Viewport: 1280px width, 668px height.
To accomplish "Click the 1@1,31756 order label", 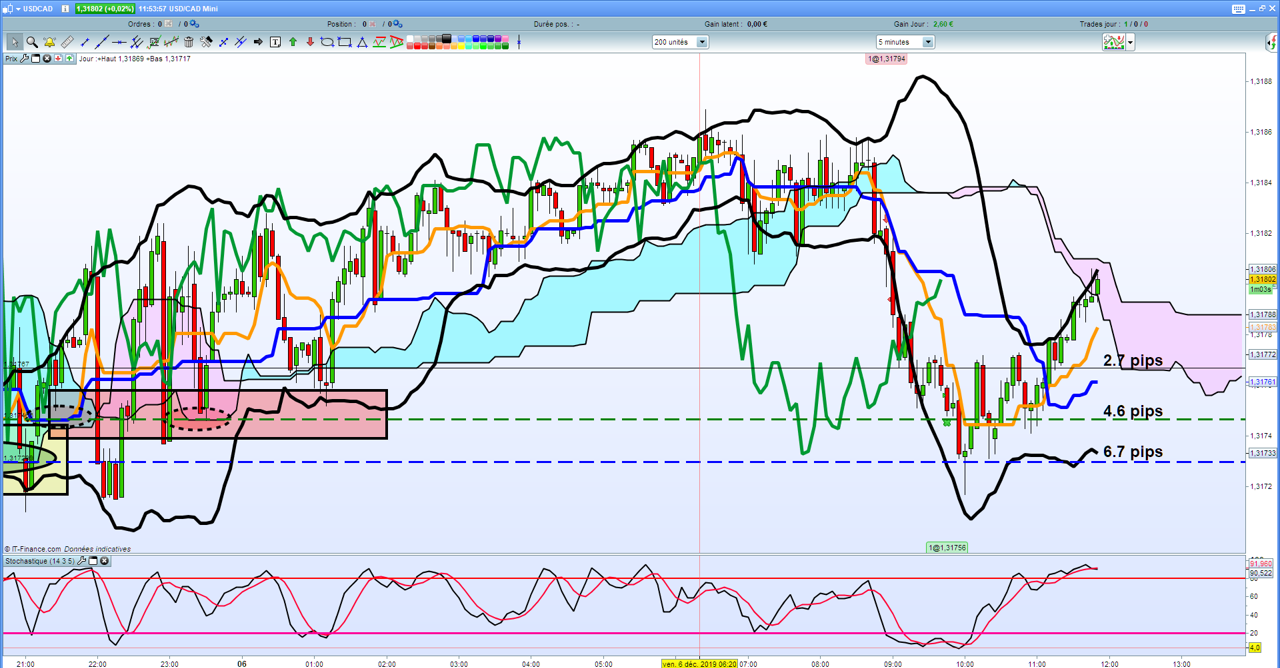I will (947, 548).
